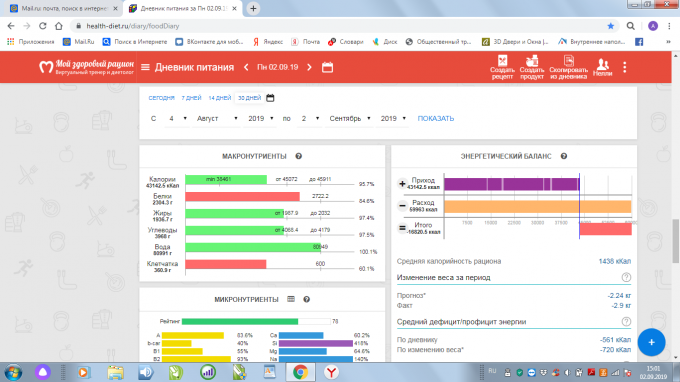Open Mail.Ru bookmark
The height and width of the screenshot is (382, 680).
click(79, 42)
